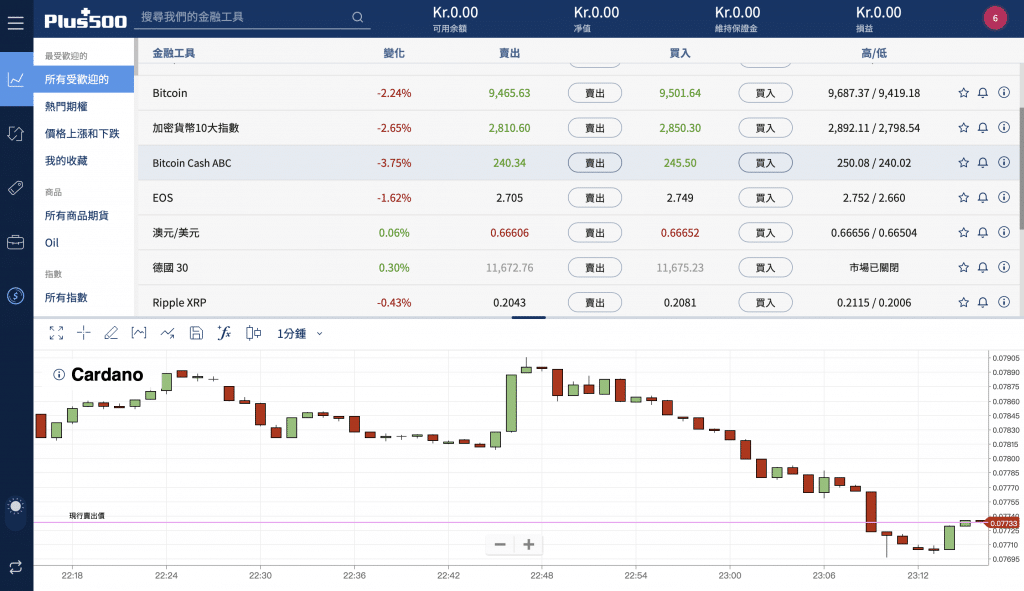
Task: Open the fx indicators tool on the chart
Action: (224, 333)
